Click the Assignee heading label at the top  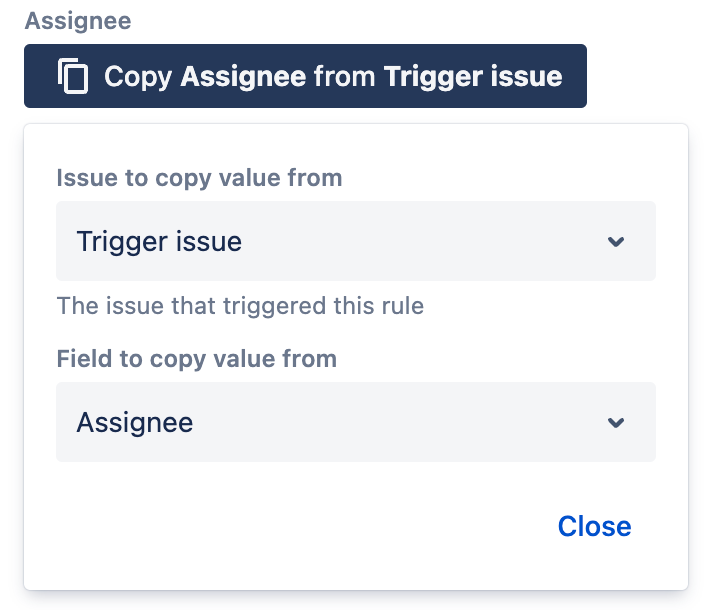[x=78, y=21]
